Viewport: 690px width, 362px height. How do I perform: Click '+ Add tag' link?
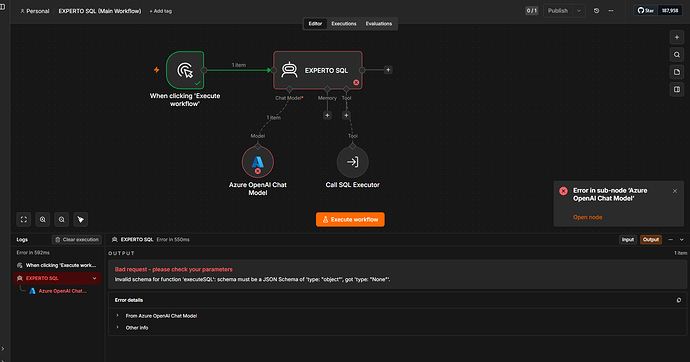pos(161,11)
